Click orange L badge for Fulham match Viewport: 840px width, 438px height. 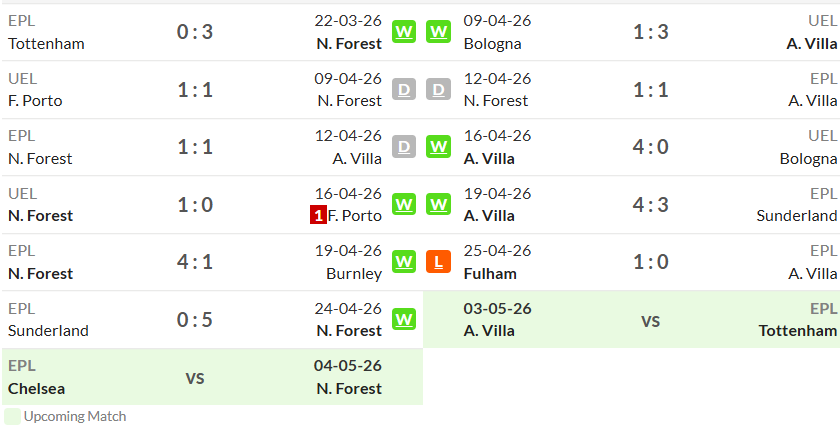coord(438,262)
